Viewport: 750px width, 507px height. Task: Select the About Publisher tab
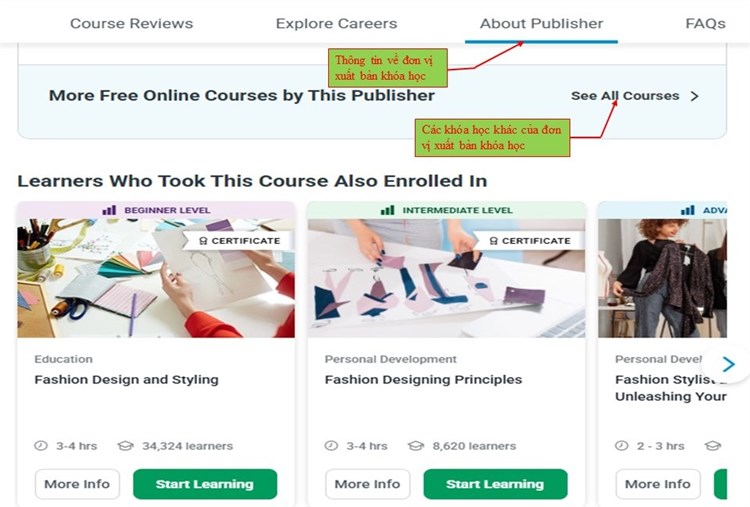pyautogui.click(x=541, y=23)
